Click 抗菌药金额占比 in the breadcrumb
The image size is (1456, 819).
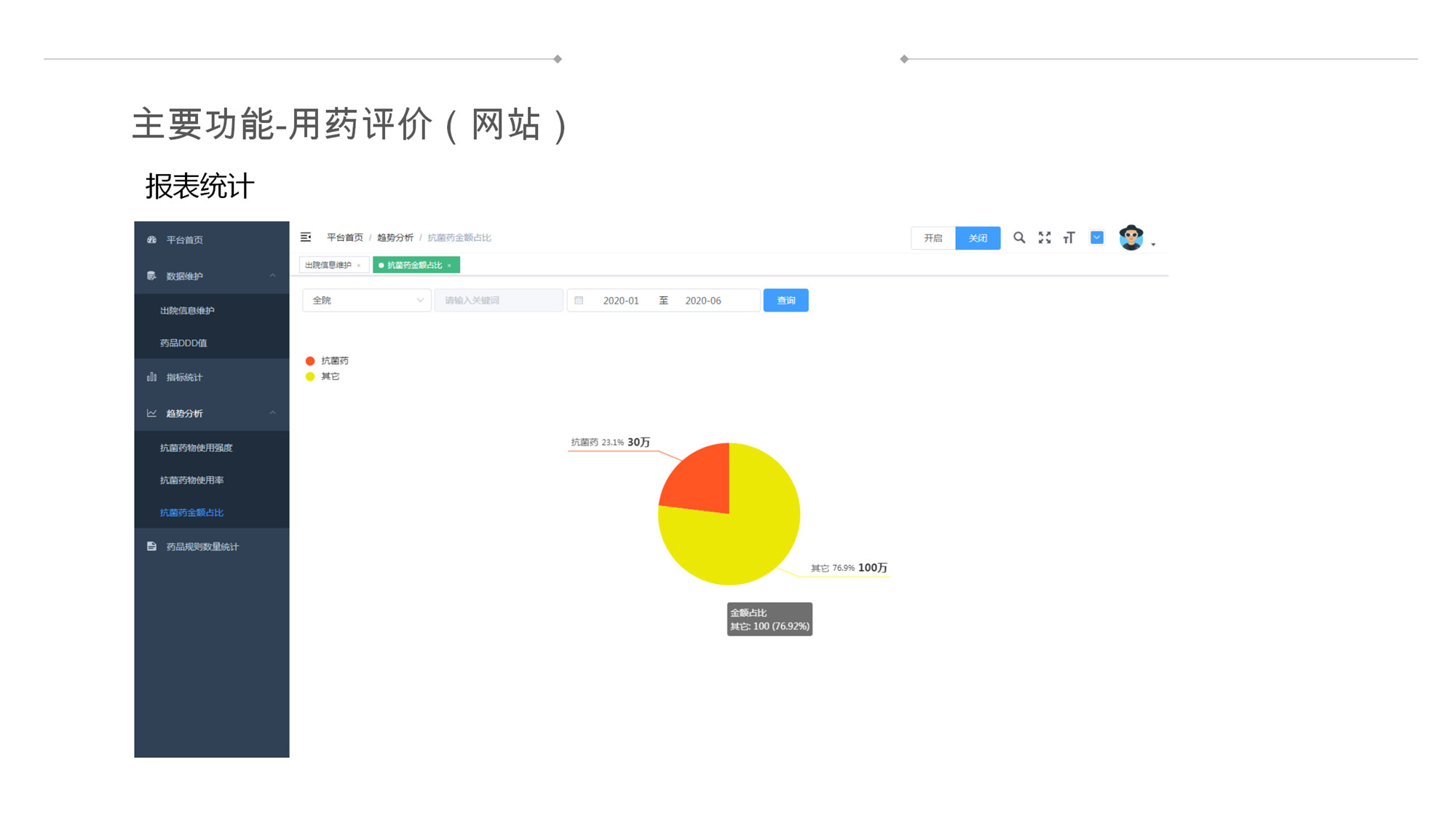[459, 237]
